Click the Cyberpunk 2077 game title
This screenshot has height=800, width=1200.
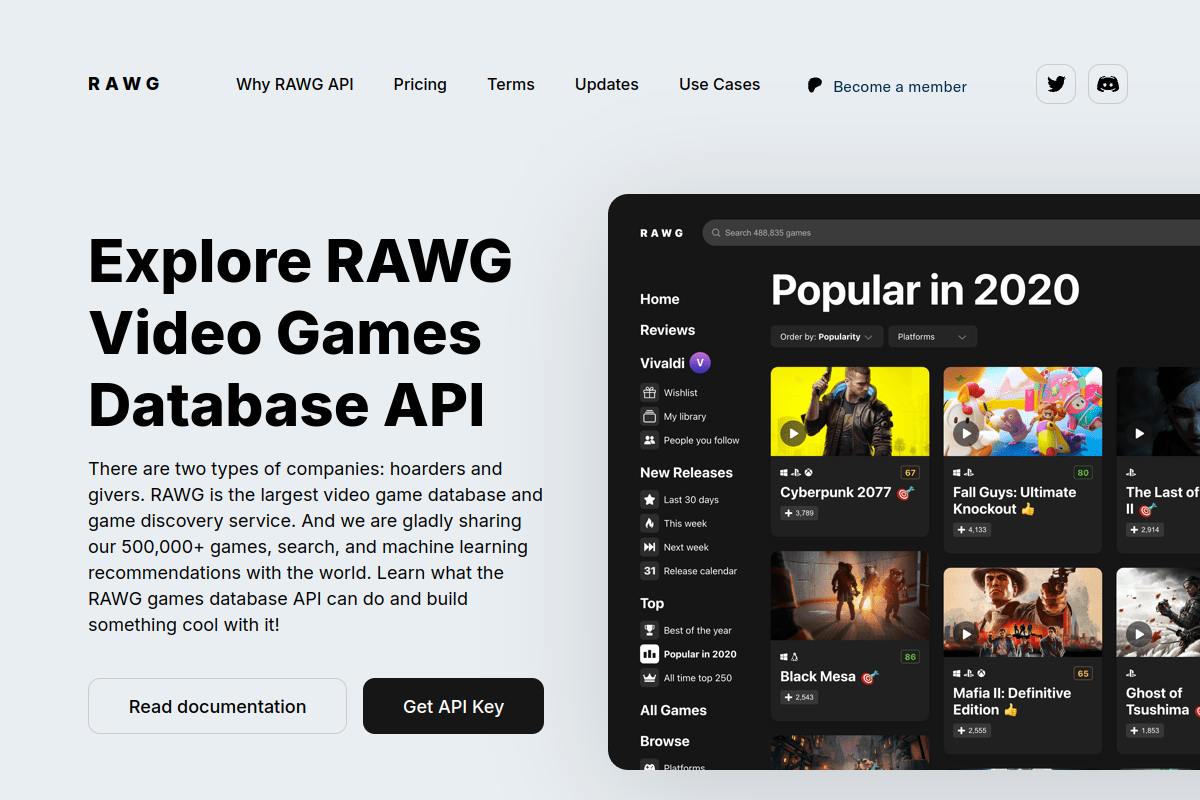pos(835,492)
